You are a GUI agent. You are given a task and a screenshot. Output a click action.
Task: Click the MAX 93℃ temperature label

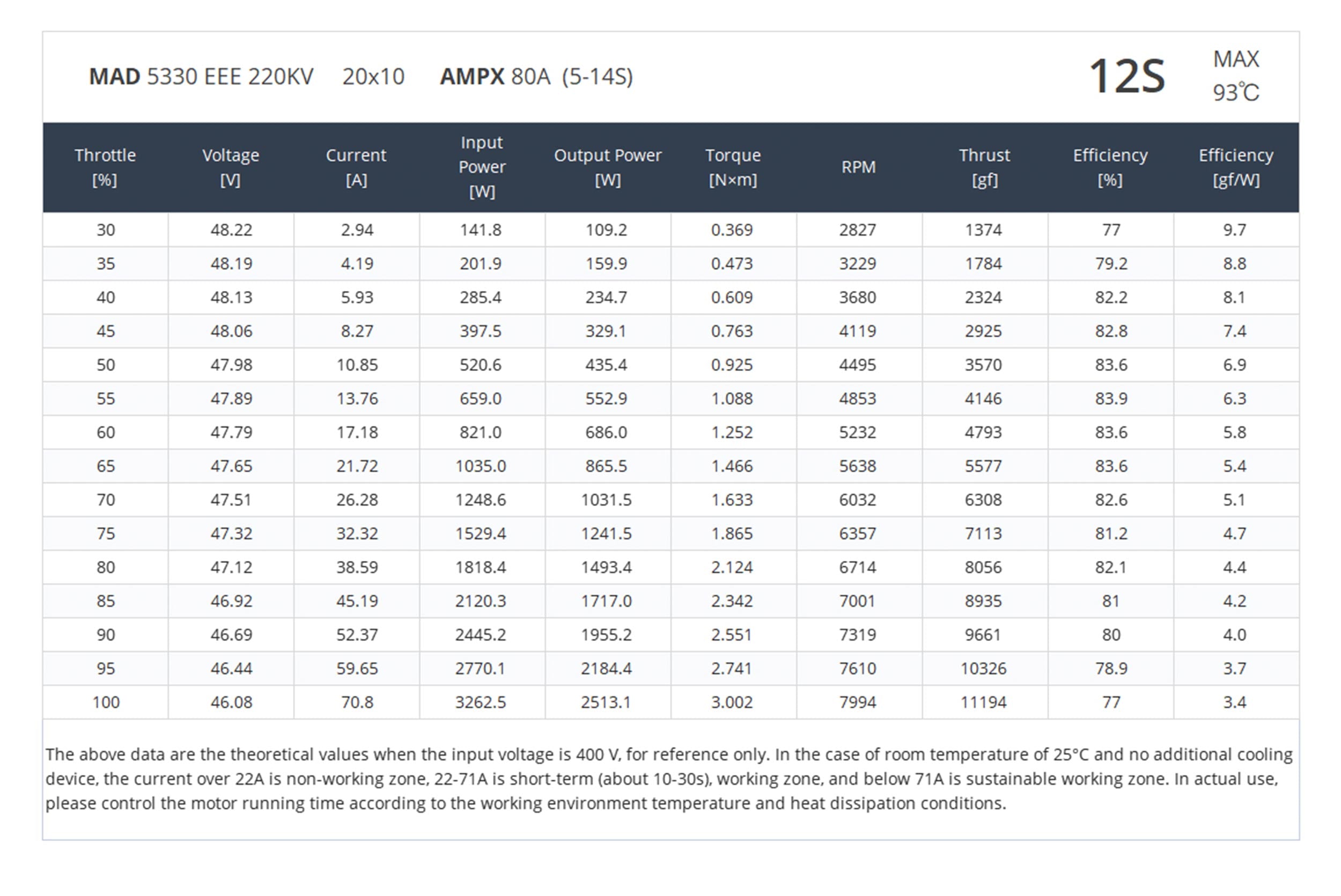pos(1236,76)
